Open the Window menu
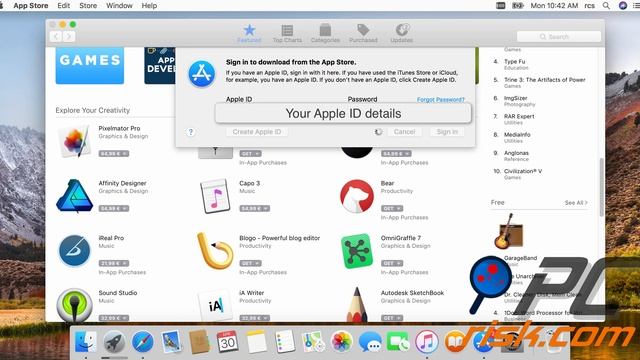The width and height of the screenshot is (640, 360). [x=119, y=6]
